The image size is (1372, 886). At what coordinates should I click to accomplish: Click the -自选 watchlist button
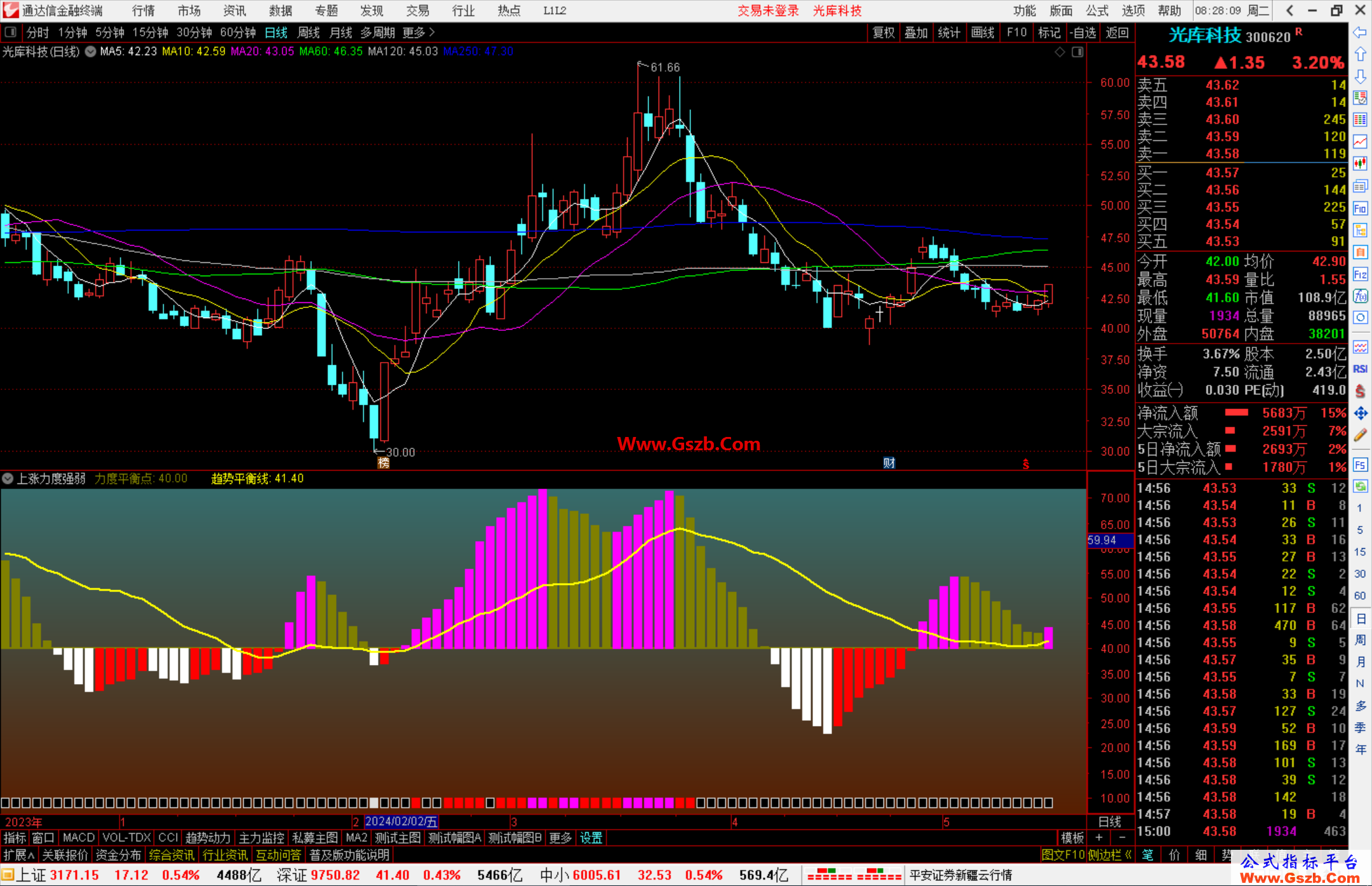tap(1082, 32)
